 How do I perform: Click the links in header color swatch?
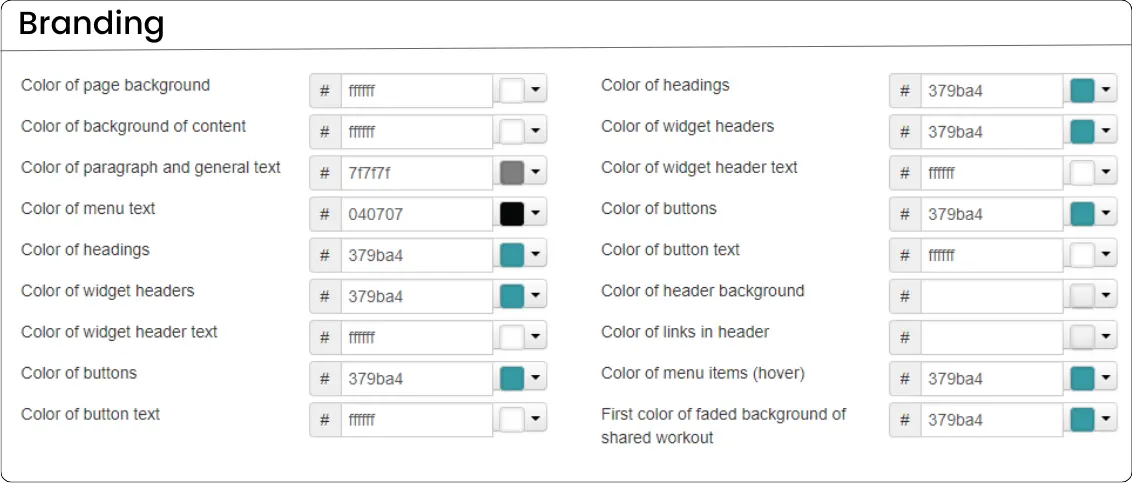pos(1081,337)
